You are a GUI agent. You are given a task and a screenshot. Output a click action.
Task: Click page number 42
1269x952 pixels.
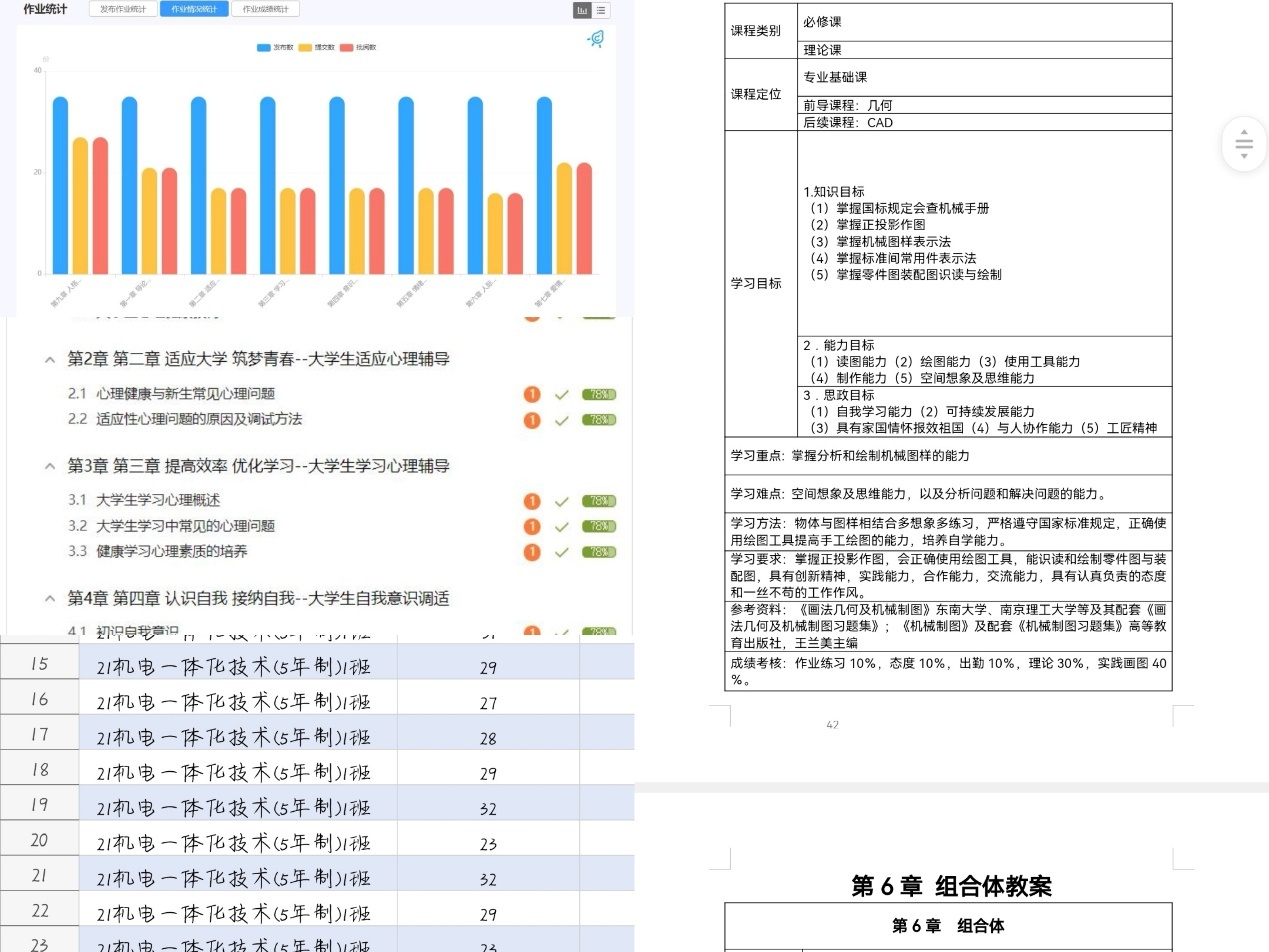coord(832,725)
